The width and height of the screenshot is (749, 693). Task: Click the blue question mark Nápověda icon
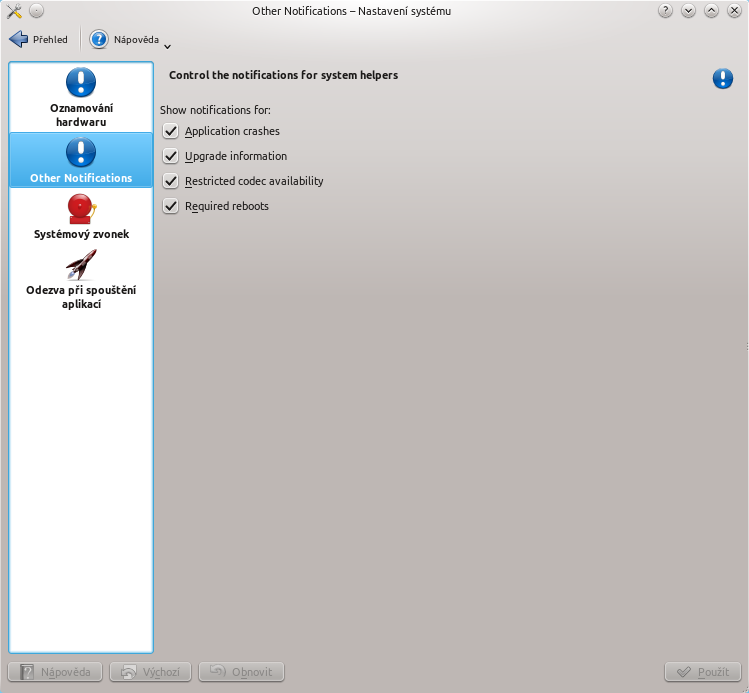pos(99,39)
